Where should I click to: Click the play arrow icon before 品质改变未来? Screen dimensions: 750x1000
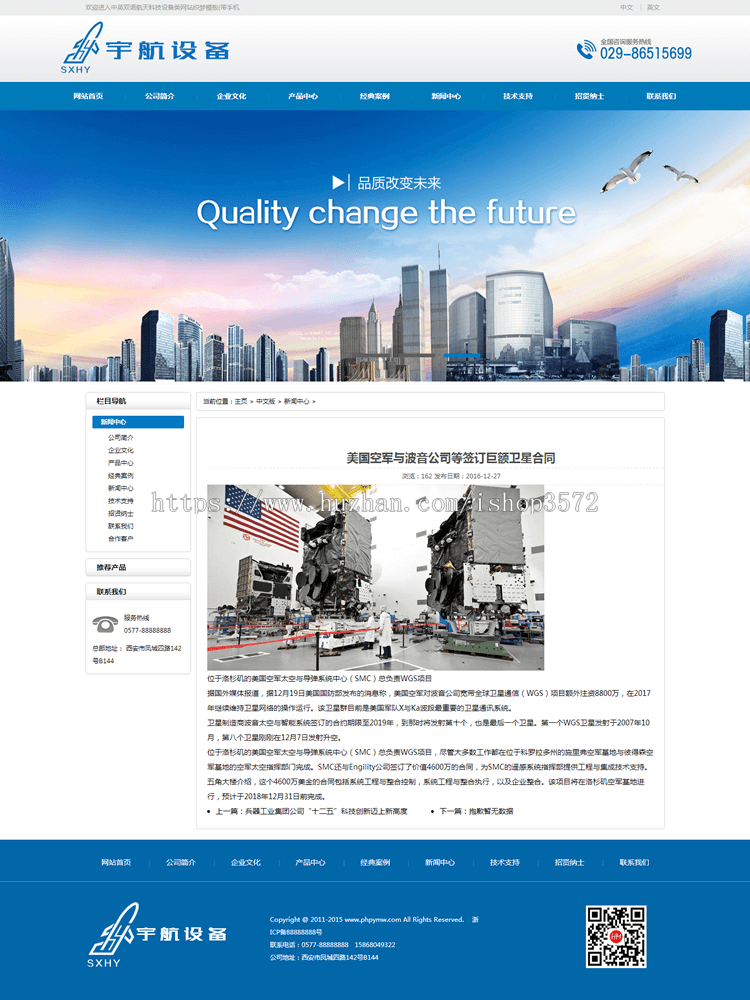pyautogui.click(x=339, y=183)
